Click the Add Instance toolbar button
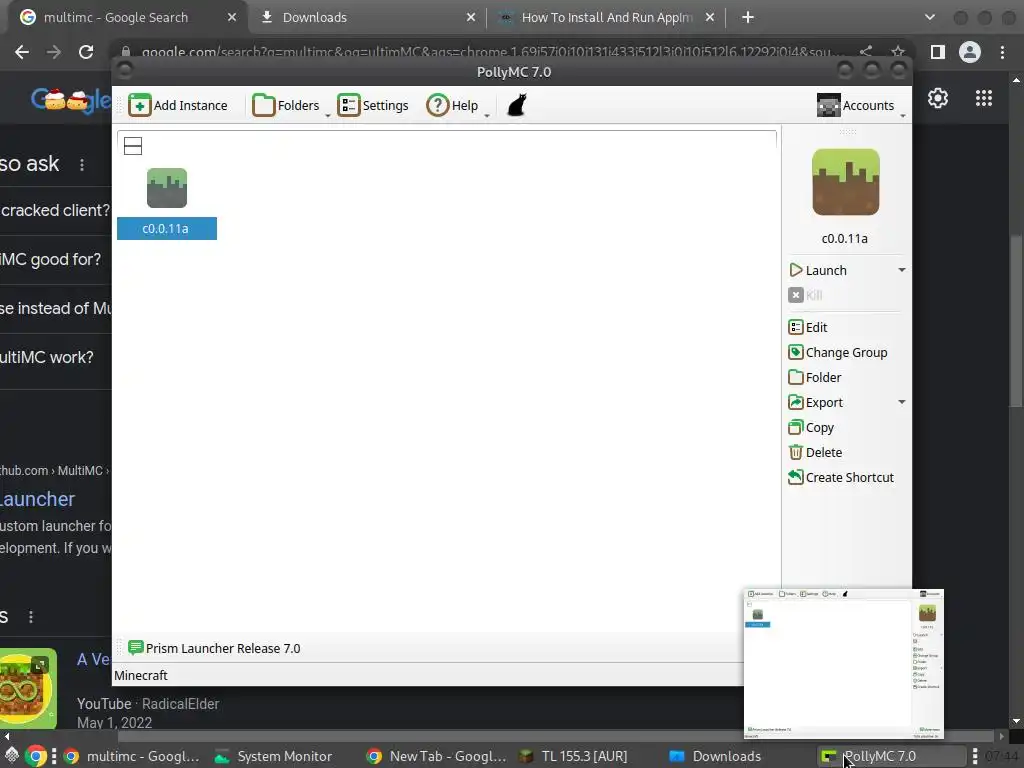The image size is (1024, 768). pos(178,105)
